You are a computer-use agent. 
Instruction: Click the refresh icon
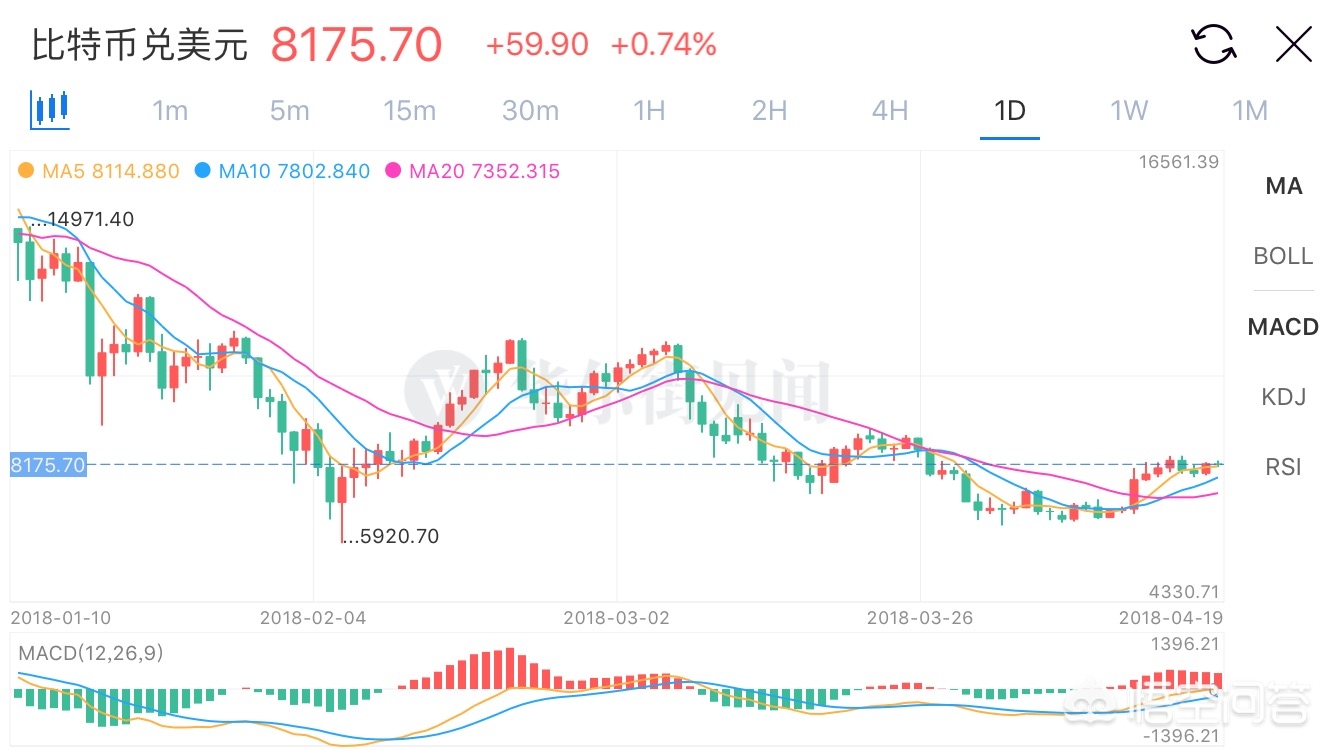tap(1213, 45)
